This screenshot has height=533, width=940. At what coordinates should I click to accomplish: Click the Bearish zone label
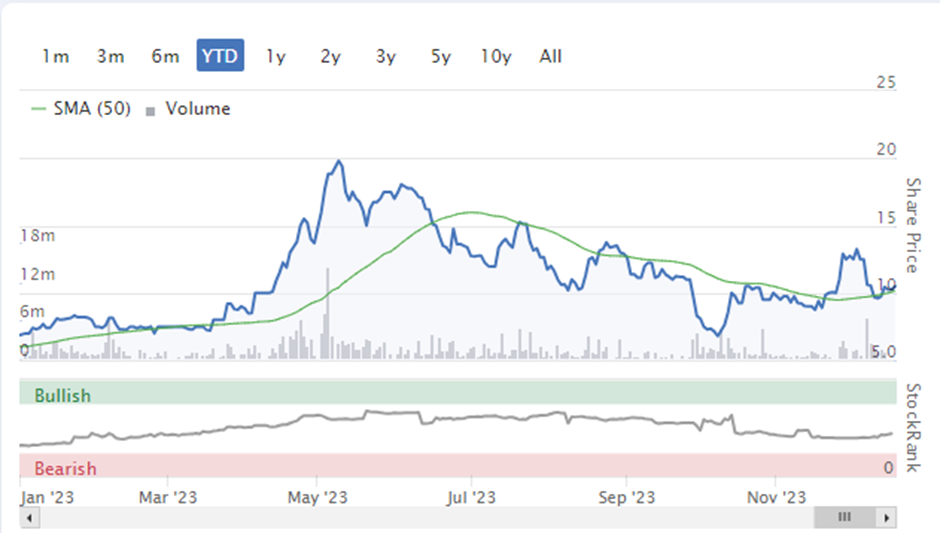65,468
